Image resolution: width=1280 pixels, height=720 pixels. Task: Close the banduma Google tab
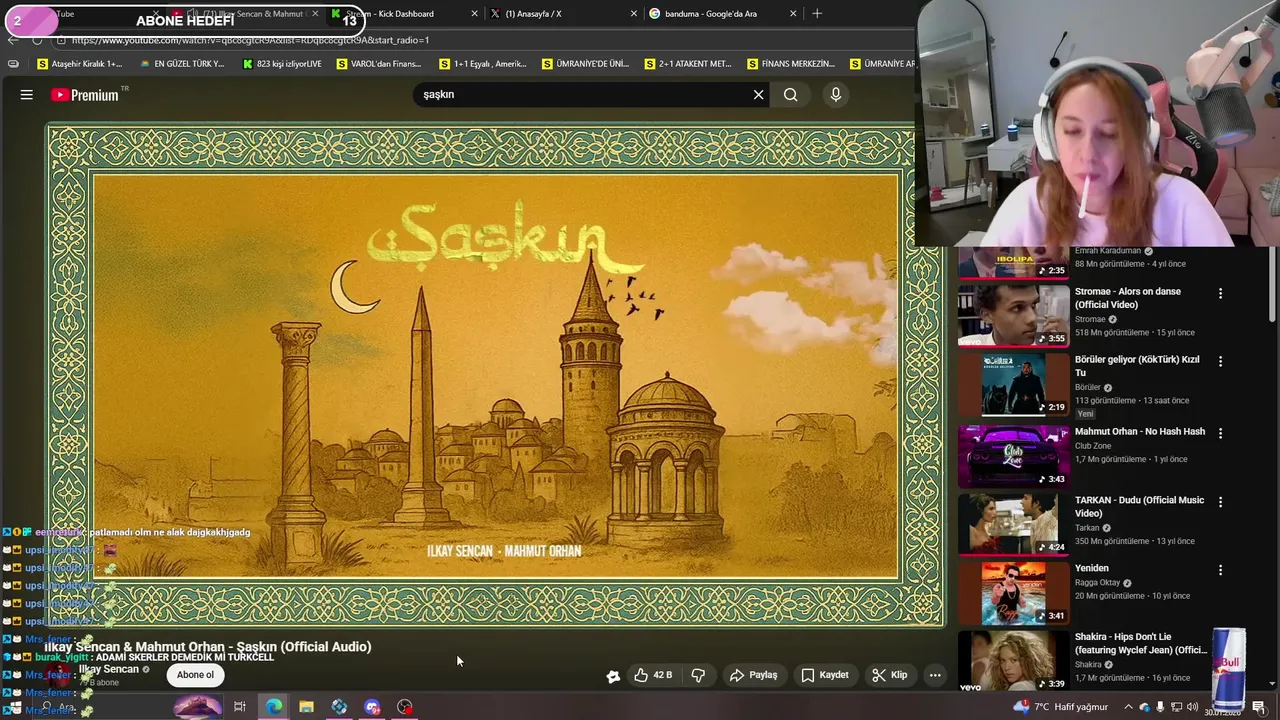793,14
